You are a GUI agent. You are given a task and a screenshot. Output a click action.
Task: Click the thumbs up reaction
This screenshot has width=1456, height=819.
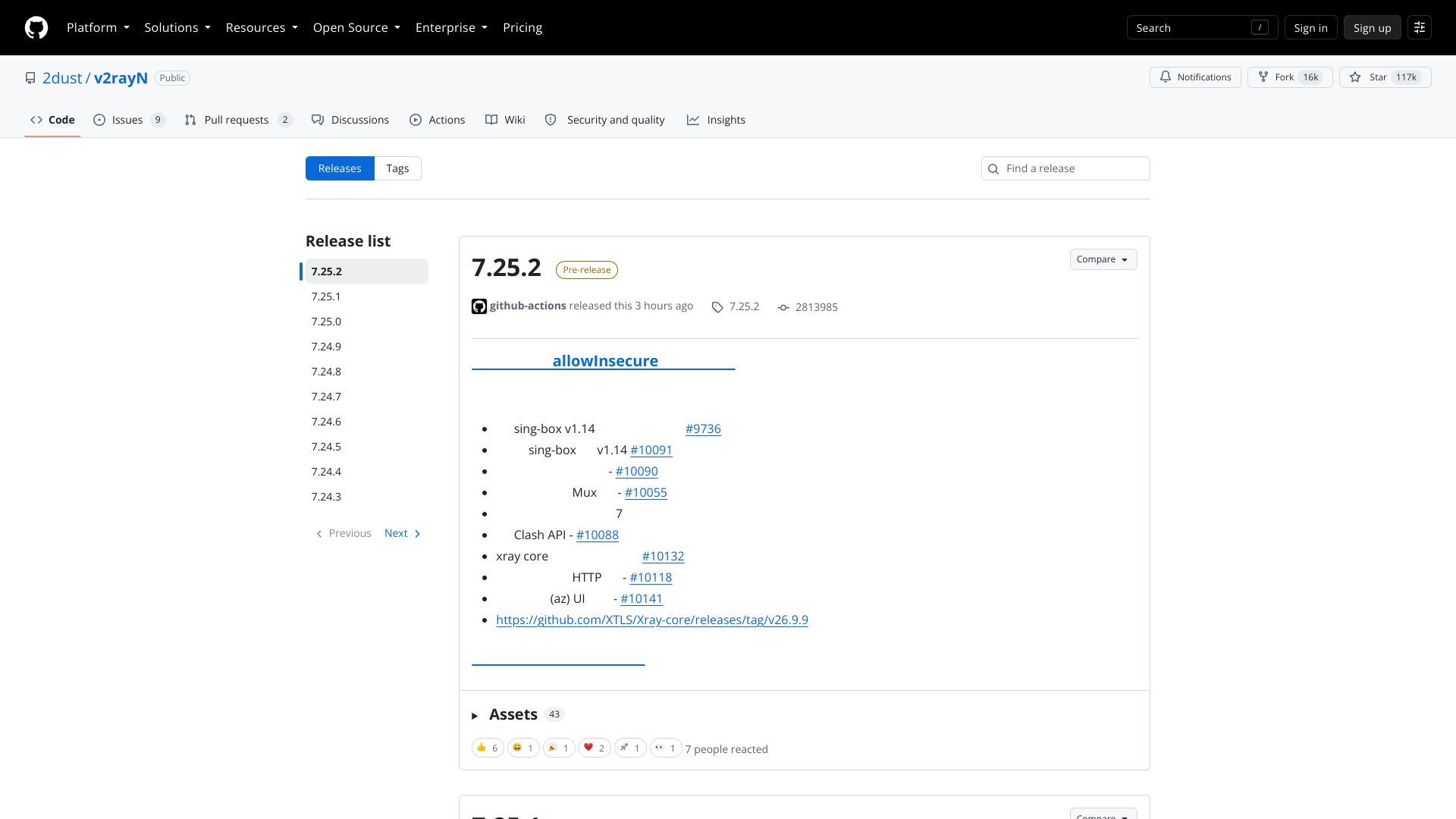click(488, 748)
